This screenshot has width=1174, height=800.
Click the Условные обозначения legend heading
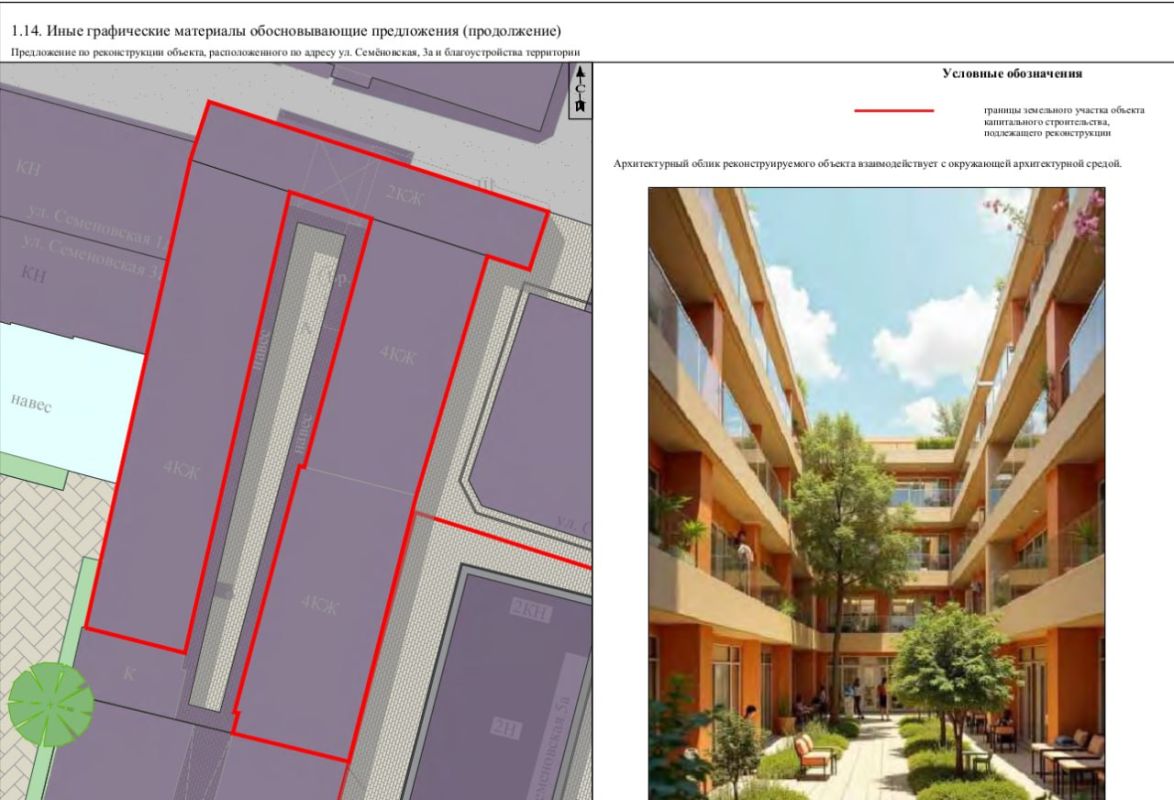[1012, 73]
